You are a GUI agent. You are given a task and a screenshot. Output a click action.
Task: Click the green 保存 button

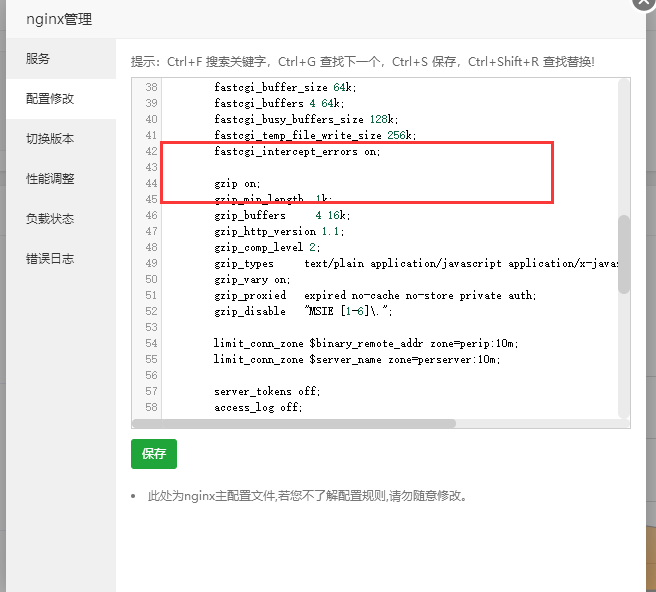click(x=154, y=454)
